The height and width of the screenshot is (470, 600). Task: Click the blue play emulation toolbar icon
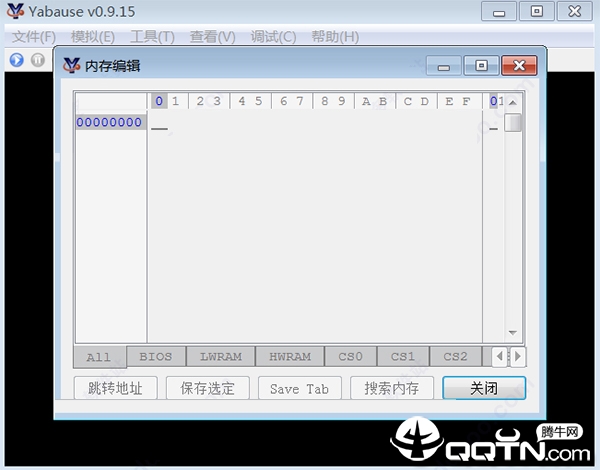16,60
